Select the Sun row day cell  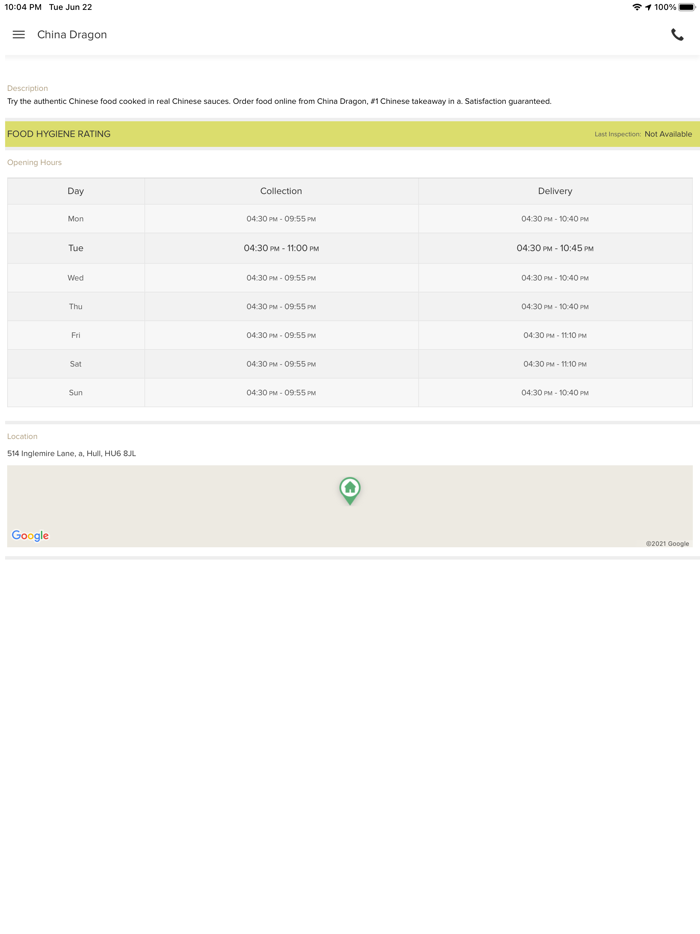point(76,392)
